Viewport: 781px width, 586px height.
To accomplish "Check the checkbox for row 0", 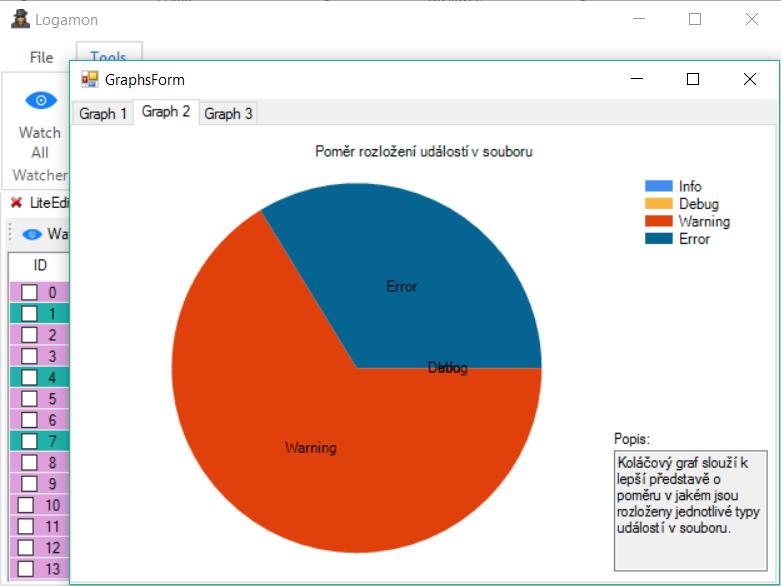I will 29,292.
